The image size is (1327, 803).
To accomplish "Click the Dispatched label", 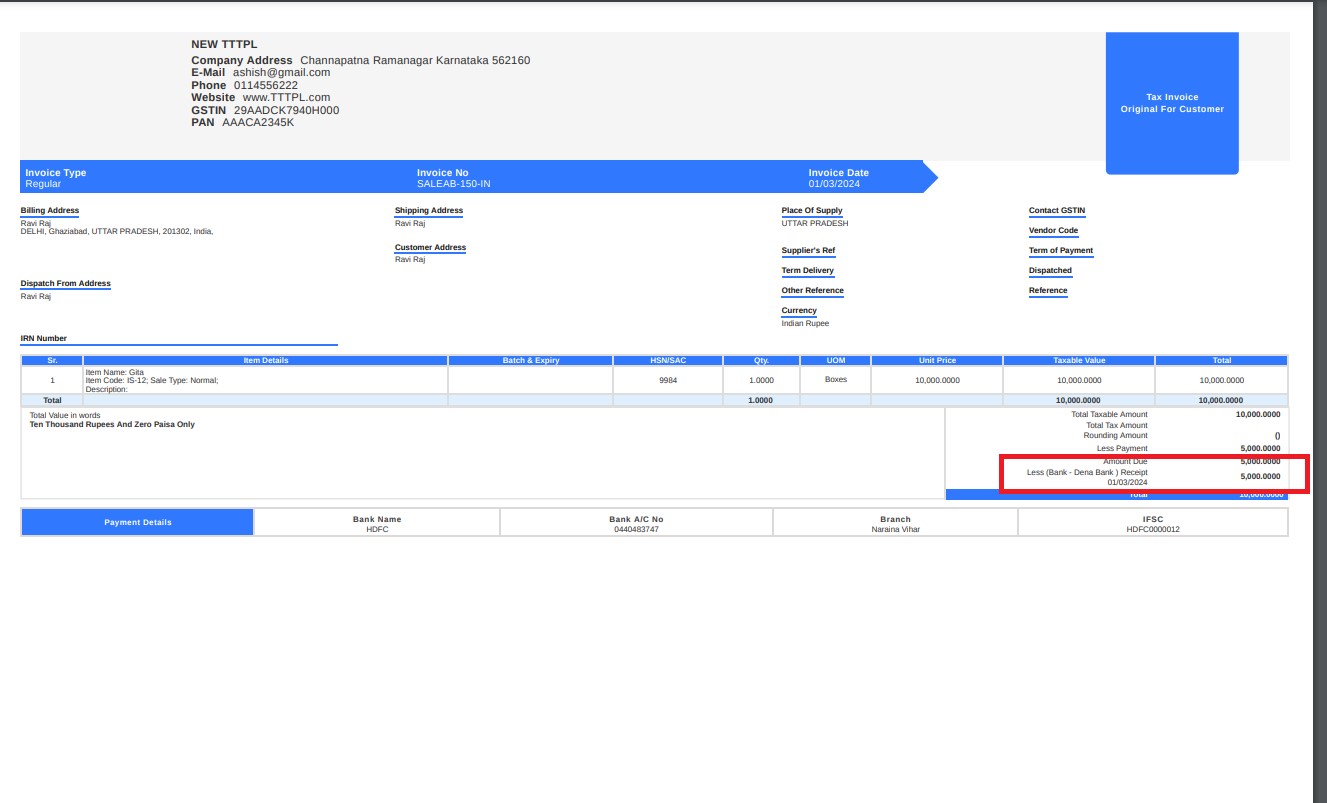I will click(1050, 271).
